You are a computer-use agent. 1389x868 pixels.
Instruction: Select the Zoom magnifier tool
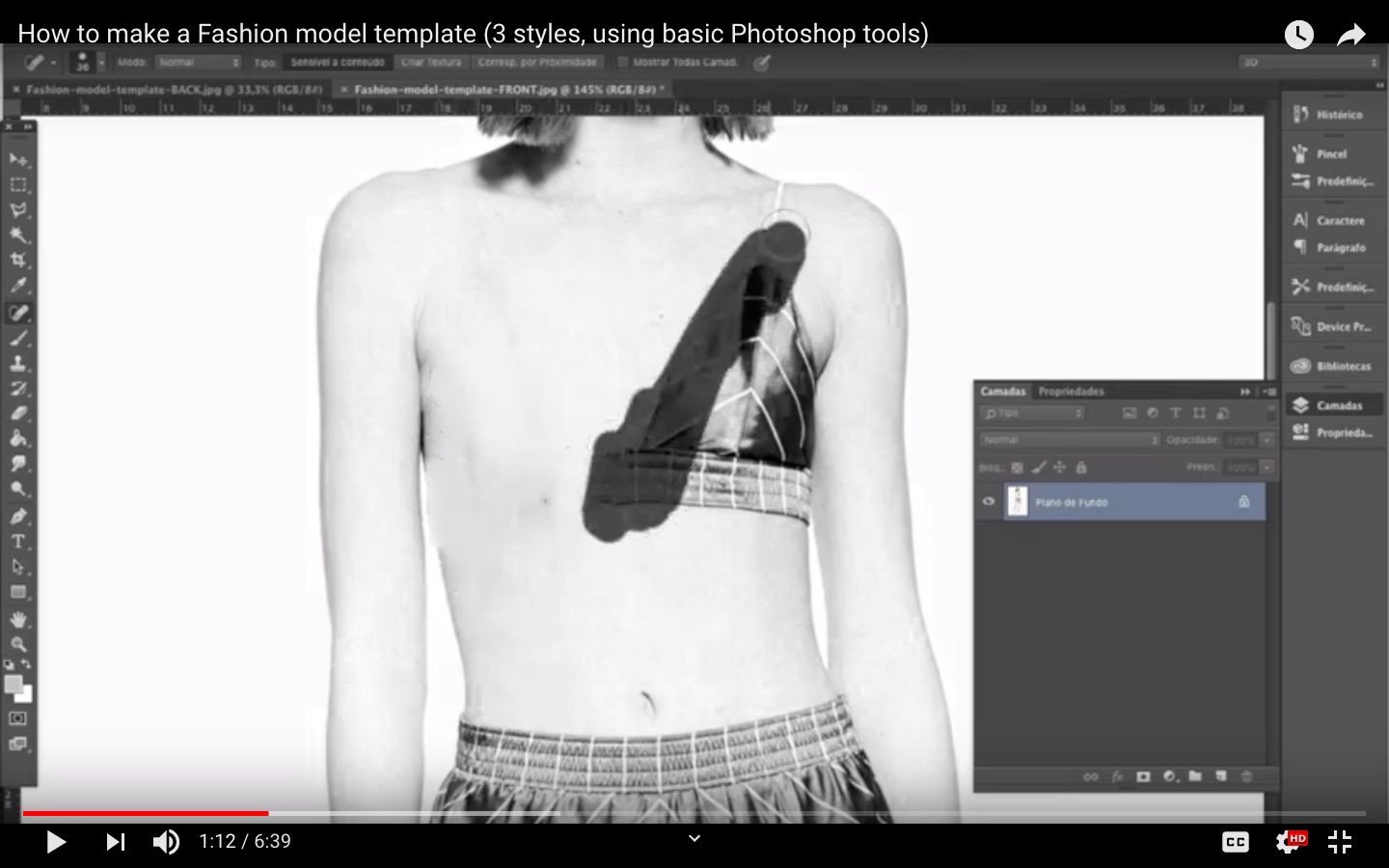tap(18, 644)
